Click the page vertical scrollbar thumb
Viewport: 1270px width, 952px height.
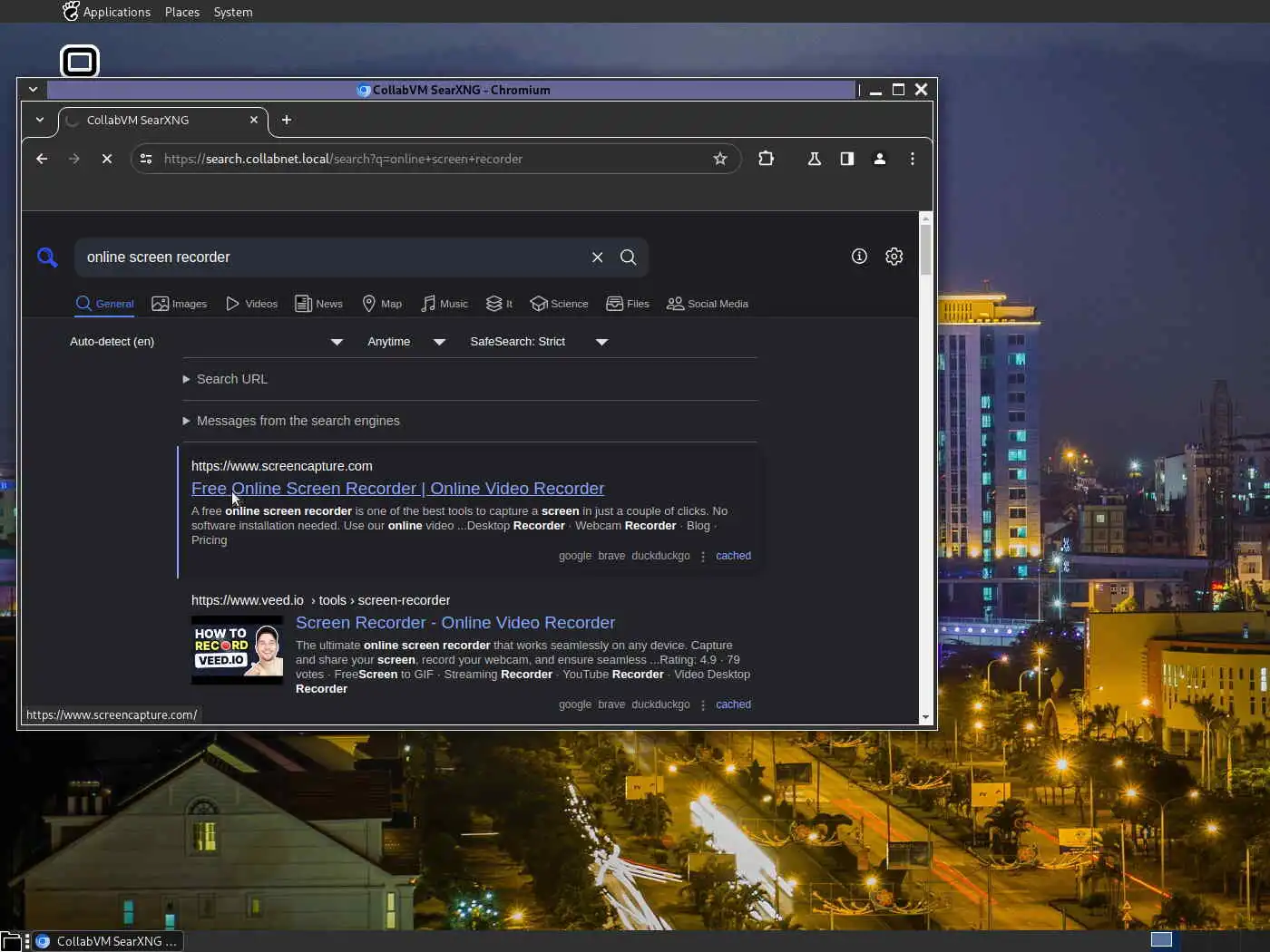925,249
